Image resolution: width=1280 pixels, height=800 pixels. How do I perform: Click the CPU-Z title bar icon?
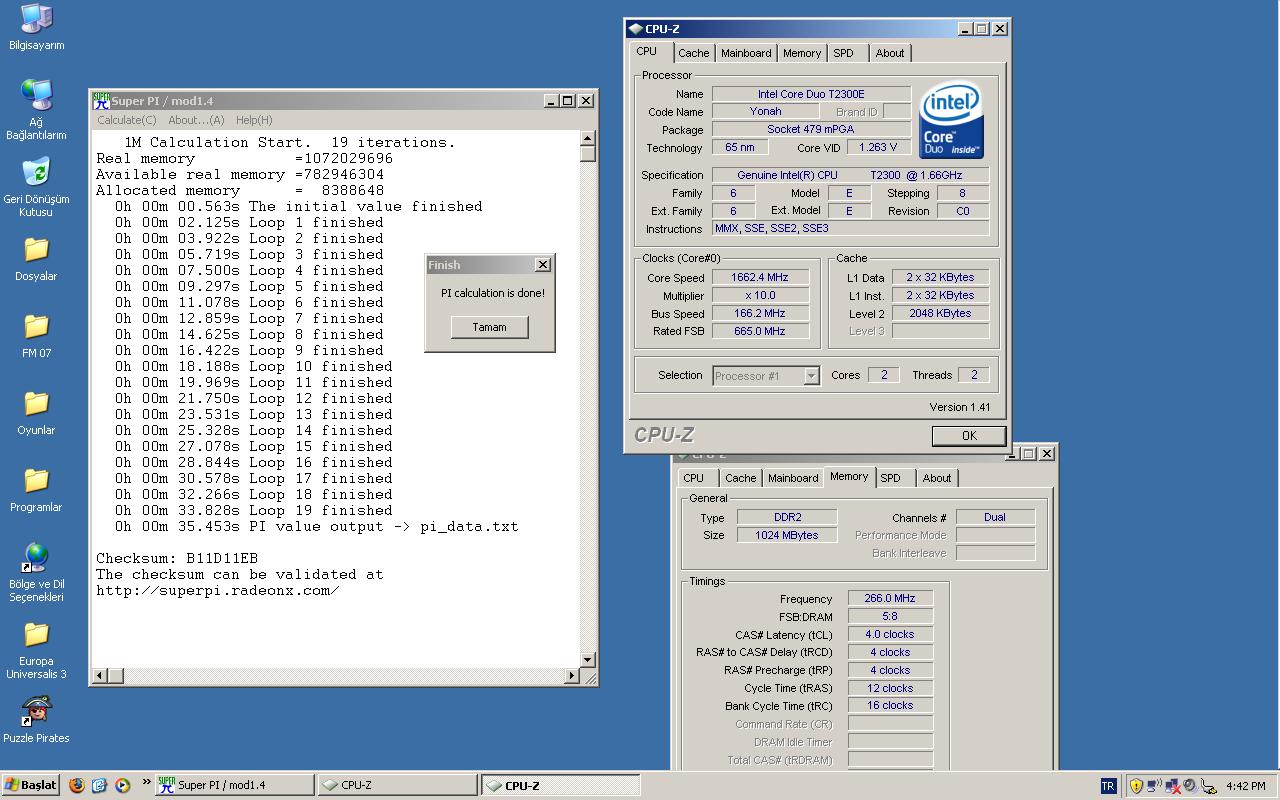pyautogui.click(x=635, y=29)
